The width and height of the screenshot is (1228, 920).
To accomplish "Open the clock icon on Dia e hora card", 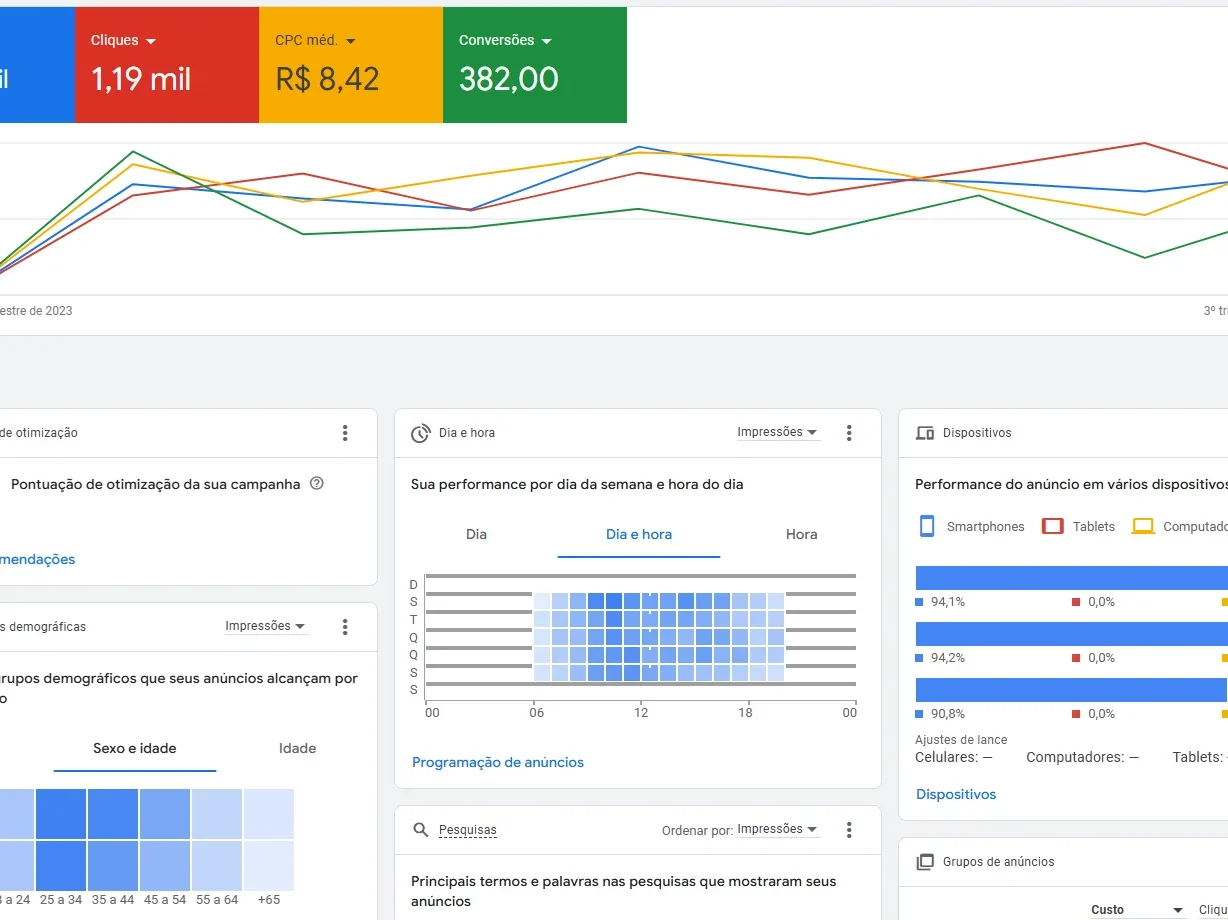I will tap(420, 432).
